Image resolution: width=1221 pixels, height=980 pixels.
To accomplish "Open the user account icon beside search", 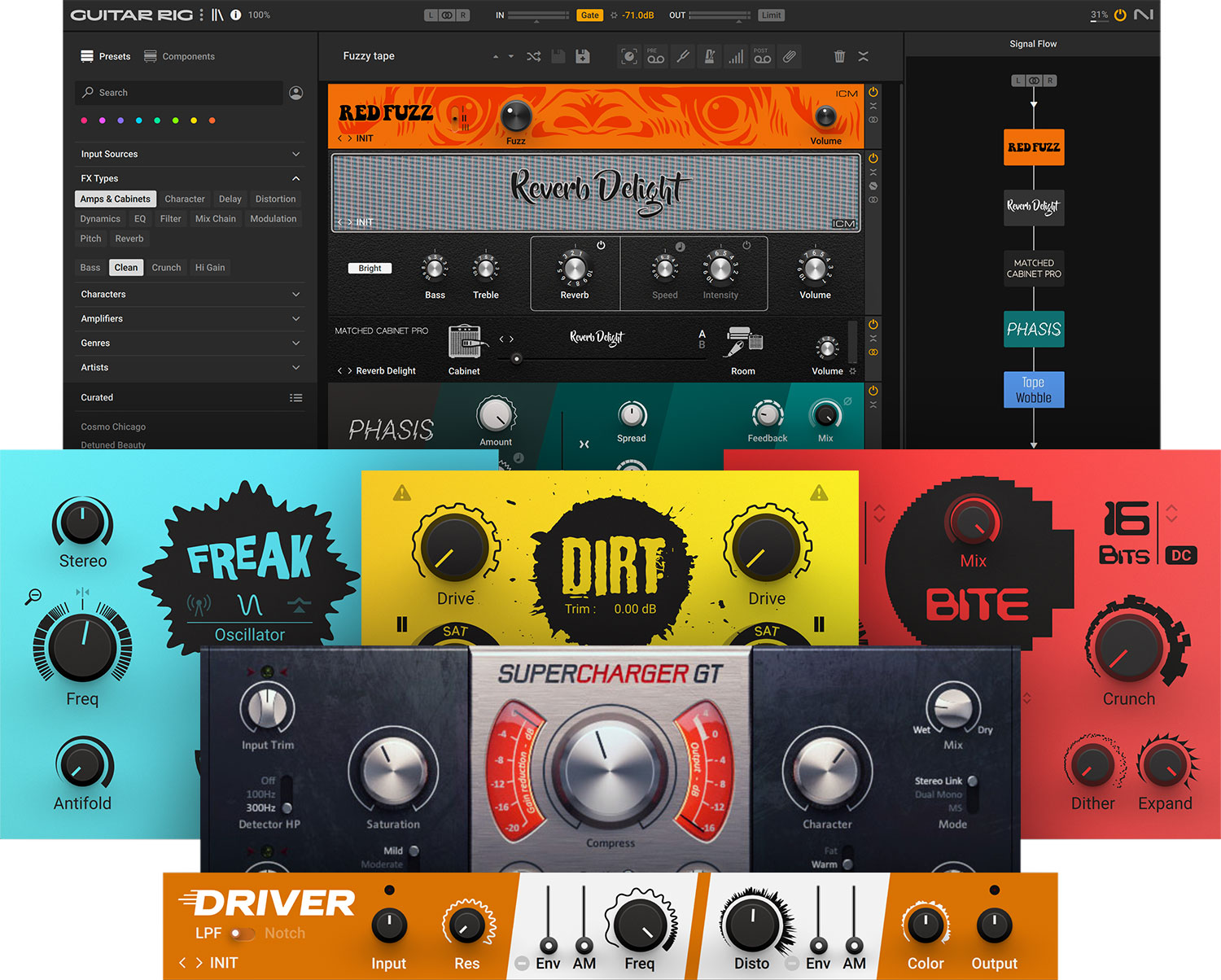I will pos(296,93).
